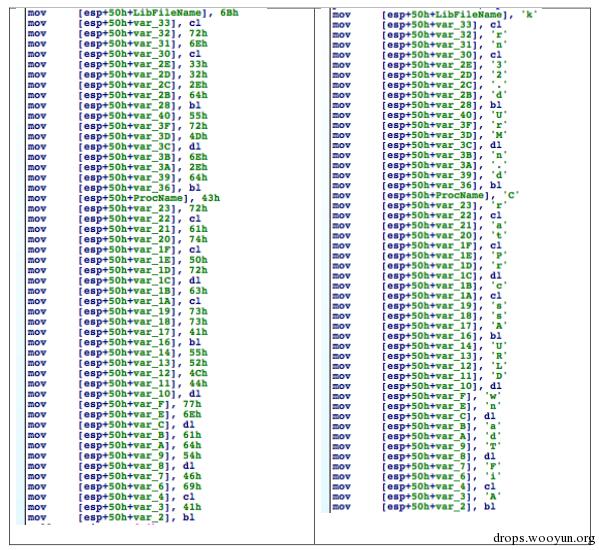Select the 'L' value for var_12
Viewport: 599px width, 550px height.
click(x=499, y=366)
